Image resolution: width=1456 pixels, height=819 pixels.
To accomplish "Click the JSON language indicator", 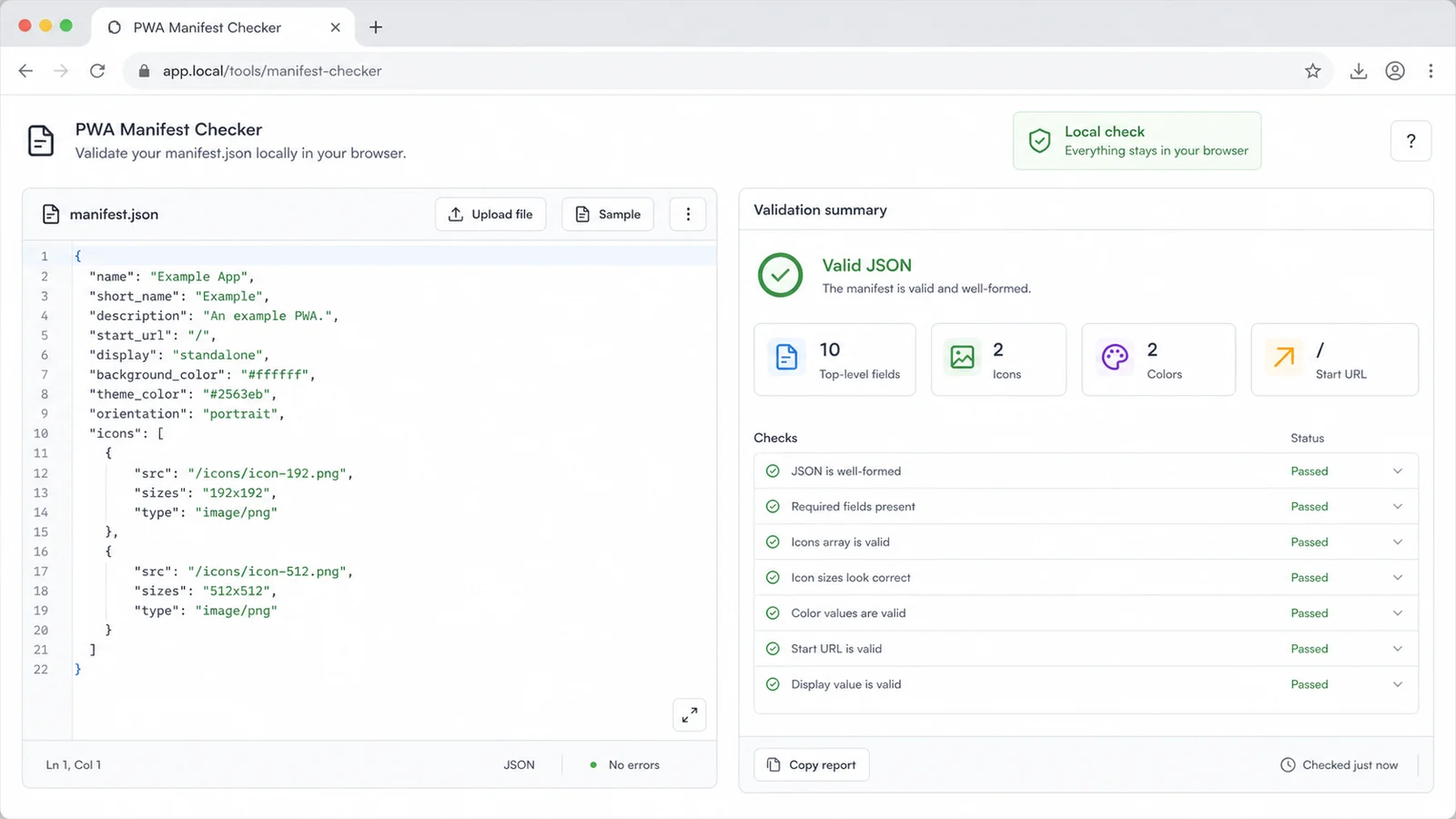I will [520, 765].
